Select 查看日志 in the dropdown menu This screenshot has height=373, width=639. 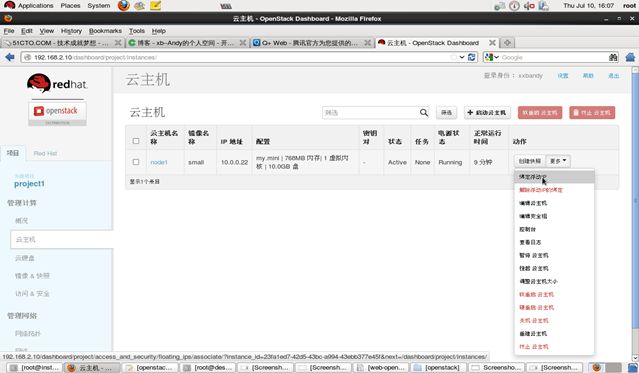coord(554,242)
